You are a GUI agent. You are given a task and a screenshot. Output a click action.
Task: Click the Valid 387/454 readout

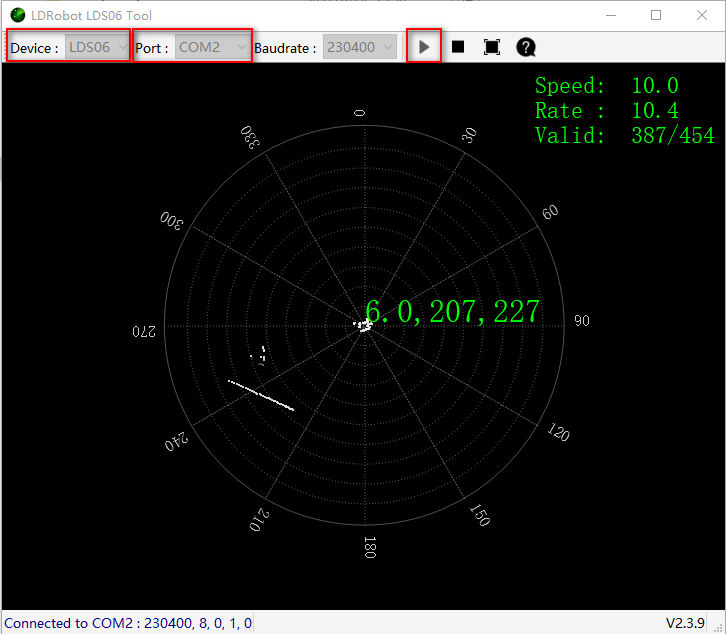tap(625, 136)
